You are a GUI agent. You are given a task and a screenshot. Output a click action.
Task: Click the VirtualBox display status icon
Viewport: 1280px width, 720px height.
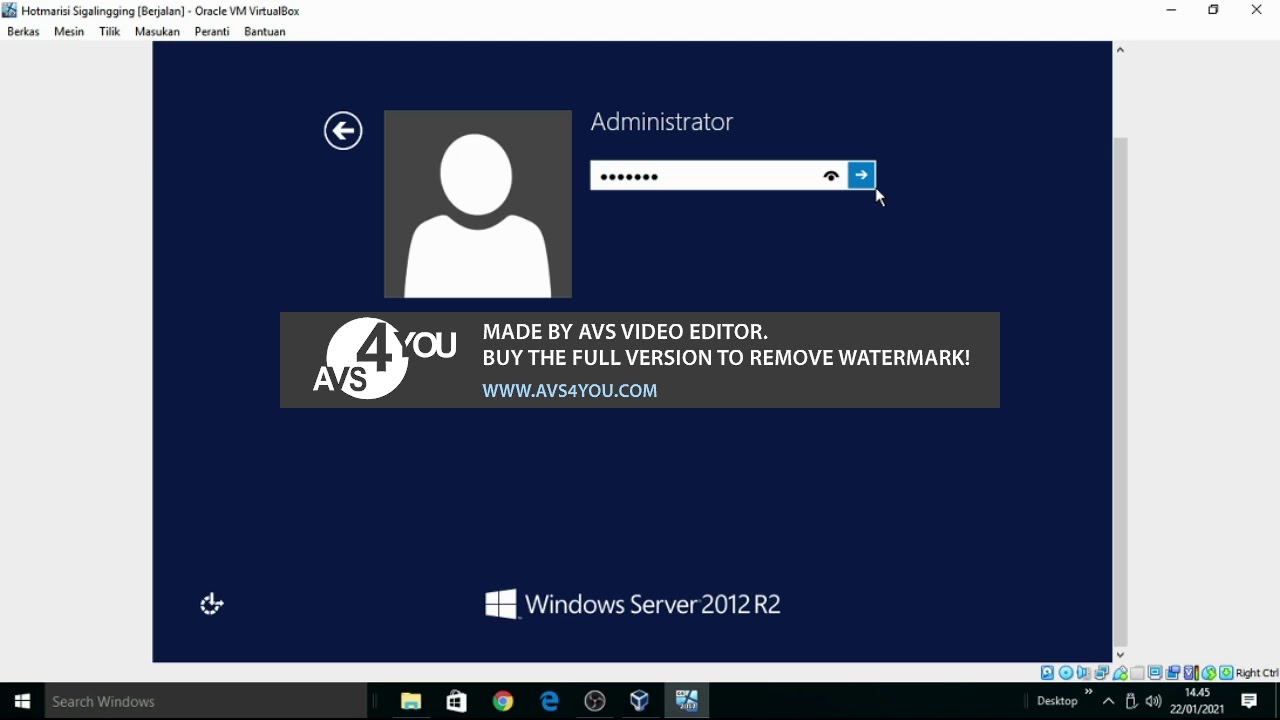pyautogui.click(x=1155, y=673)
